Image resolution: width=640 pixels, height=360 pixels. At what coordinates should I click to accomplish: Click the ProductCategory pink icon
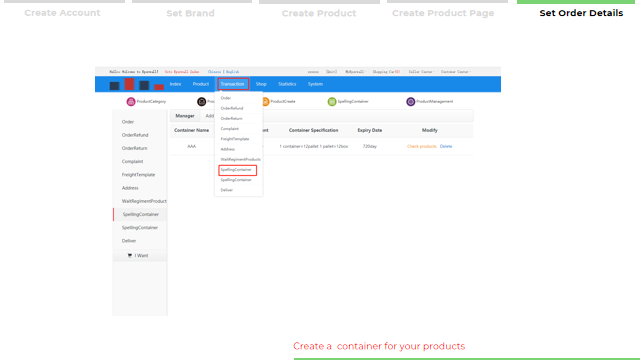tap(131, 102)
